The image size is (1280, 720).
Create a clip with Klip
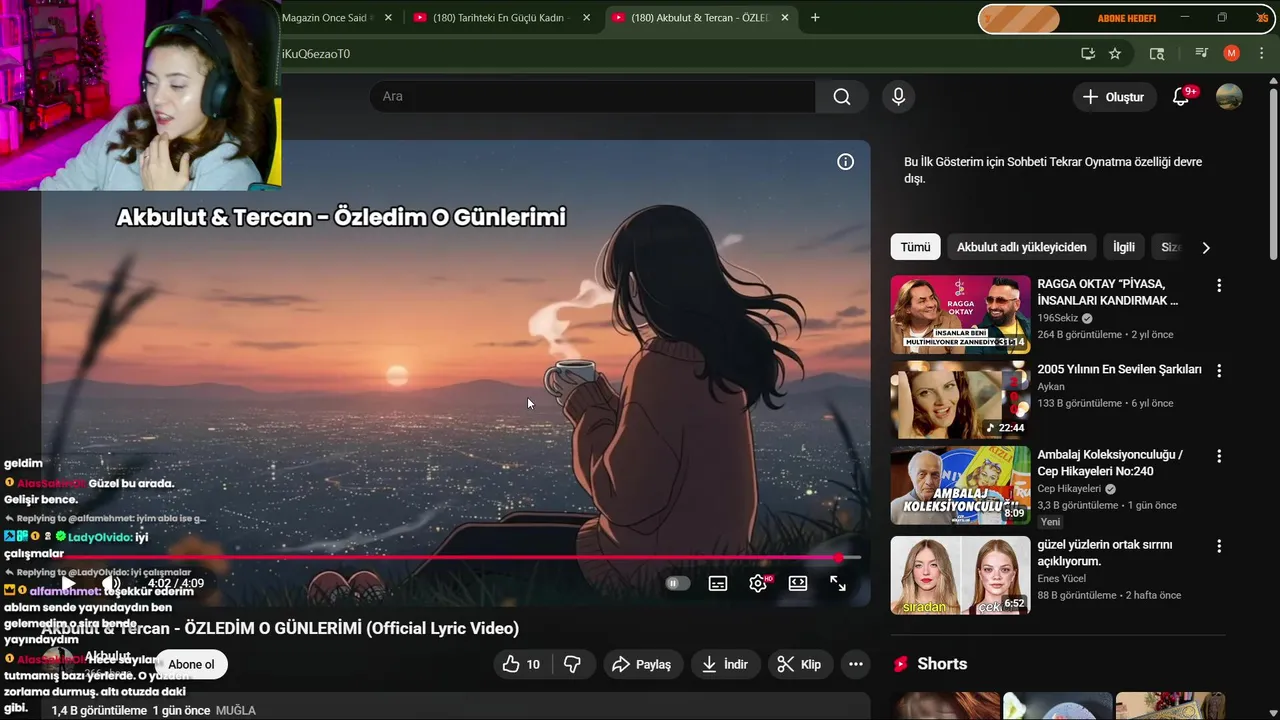[x=800, y=664]
